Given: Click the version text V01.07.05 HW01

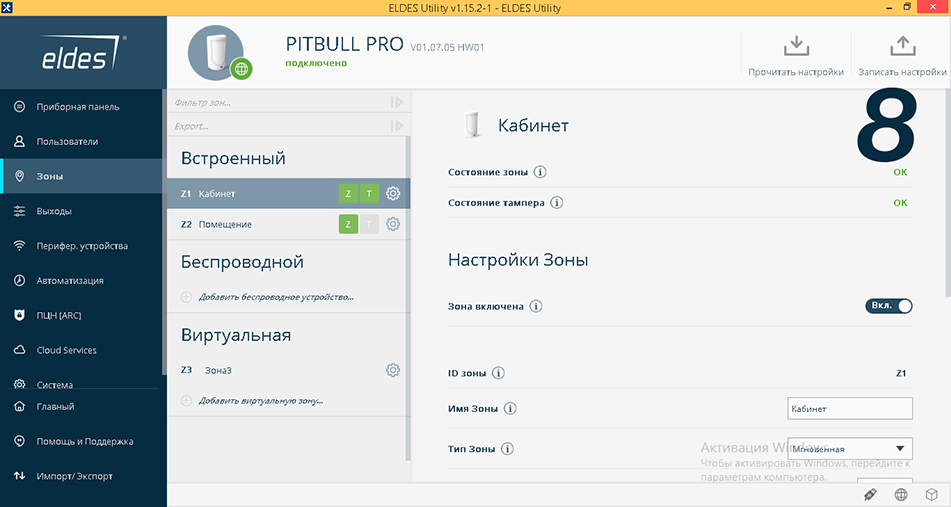Looking at the screenshot, I should point(447,47).
